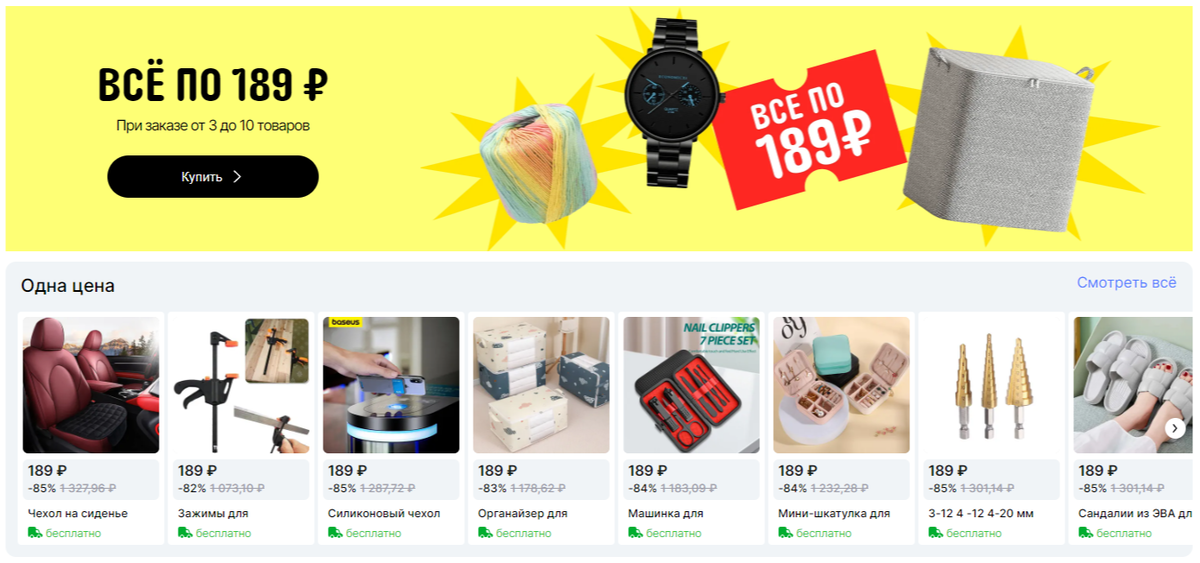Screen dimensions: 1200x563
Task: Click the red ВСЕ ПО 189₽ ticket
Action: point(810,131)
